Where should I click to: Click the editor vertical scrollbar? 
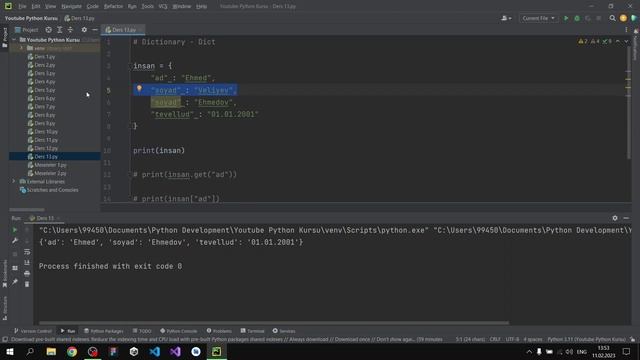[629, 102]
